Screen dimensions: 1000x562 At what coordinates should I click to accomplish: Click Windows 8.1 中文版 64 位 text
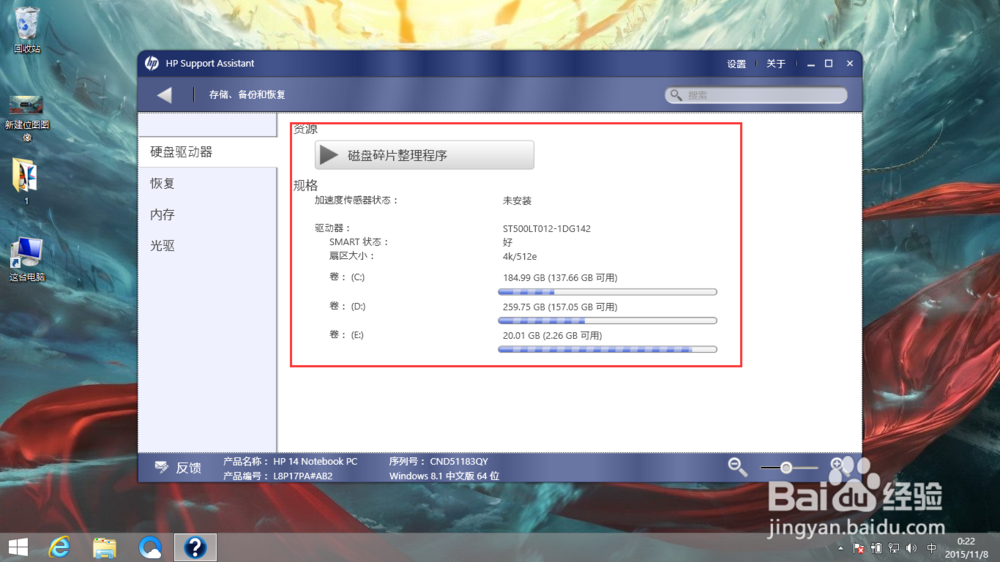coord(444,476)
